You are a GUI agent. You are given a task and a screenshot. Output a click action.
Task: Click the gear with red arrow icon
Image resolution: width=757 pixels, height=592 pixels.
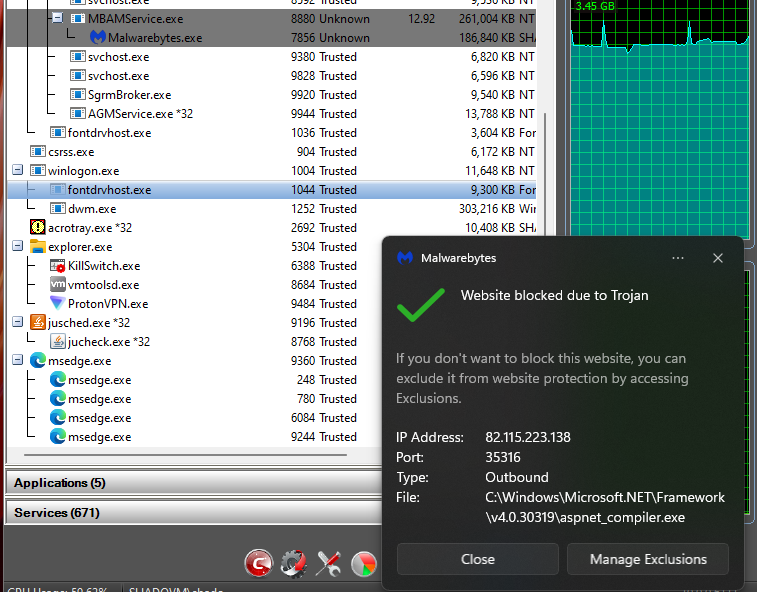(294, 563)
